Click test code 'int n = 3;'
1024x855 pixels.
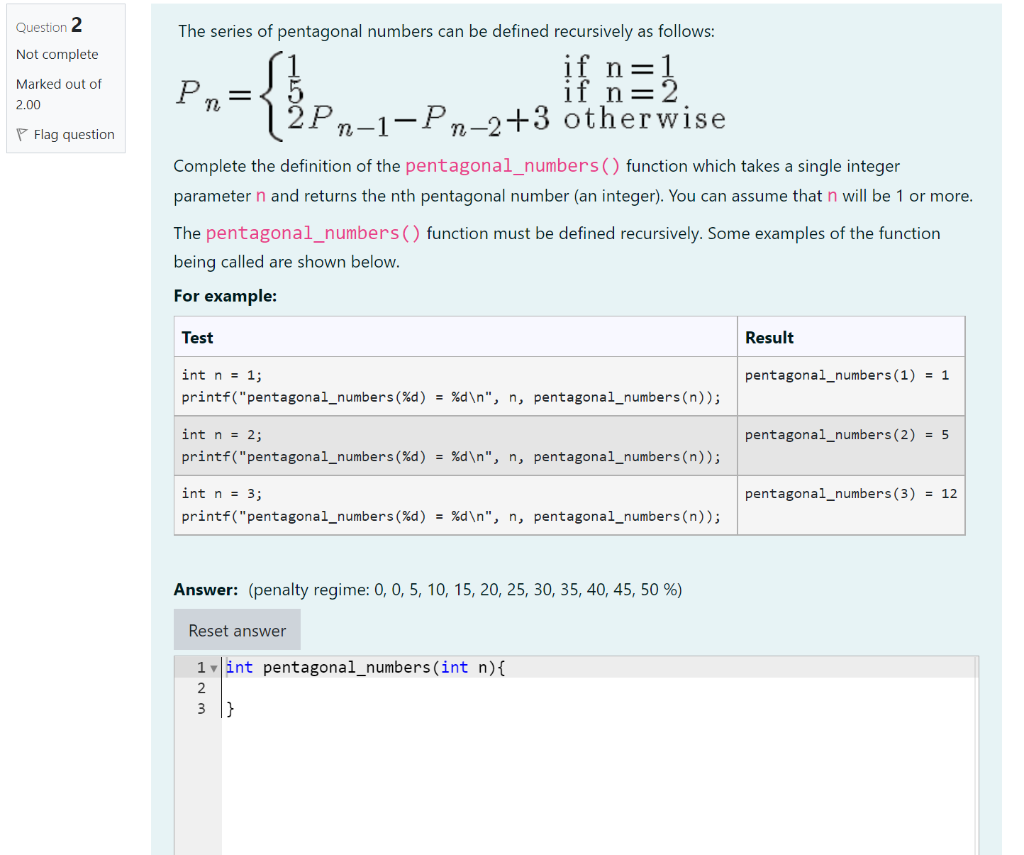pyautogui.click(x=221, y=494)
